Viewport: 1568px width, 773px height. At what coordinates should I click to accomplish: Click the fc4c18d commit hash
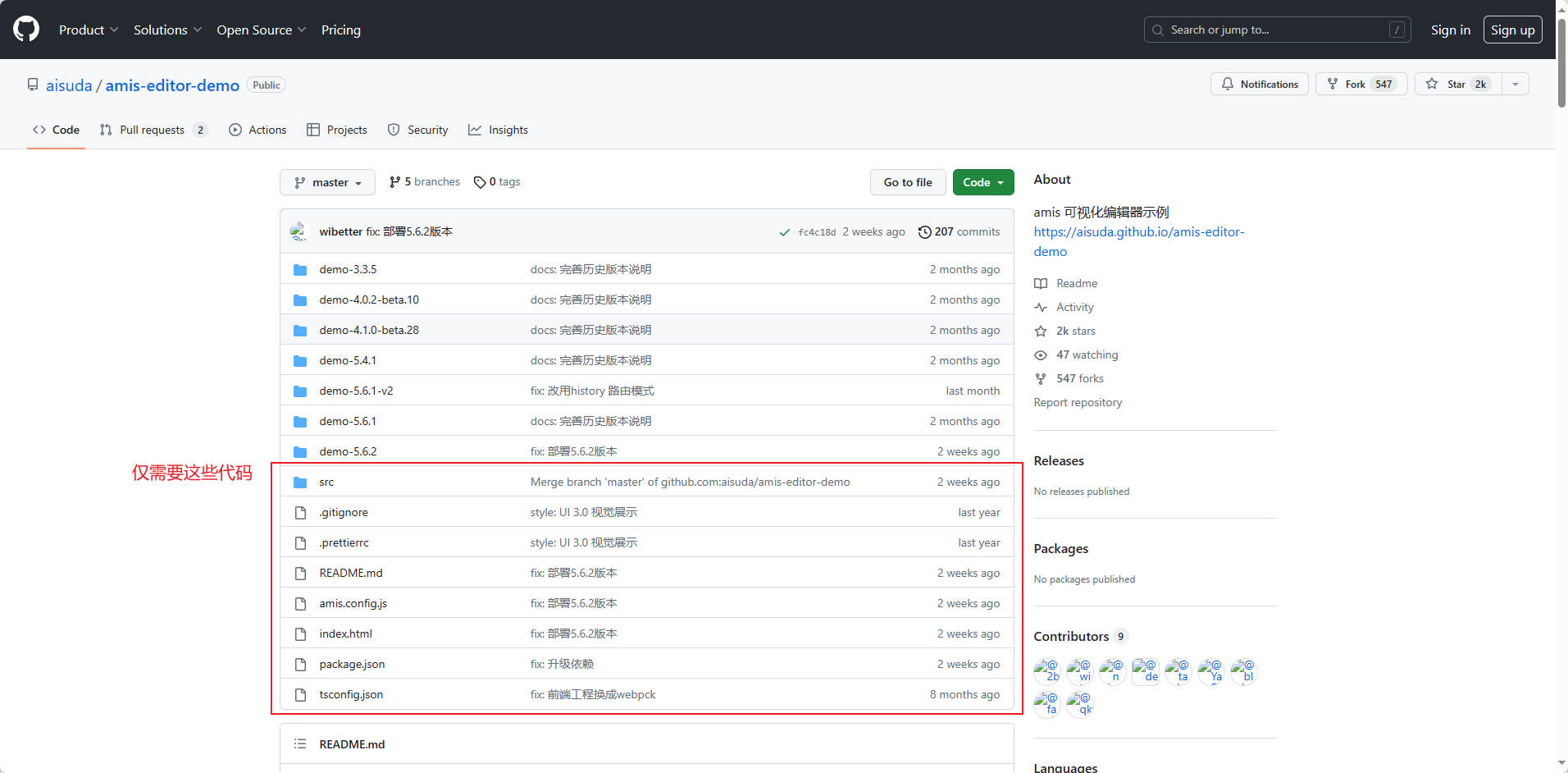(x=817, y=232)
